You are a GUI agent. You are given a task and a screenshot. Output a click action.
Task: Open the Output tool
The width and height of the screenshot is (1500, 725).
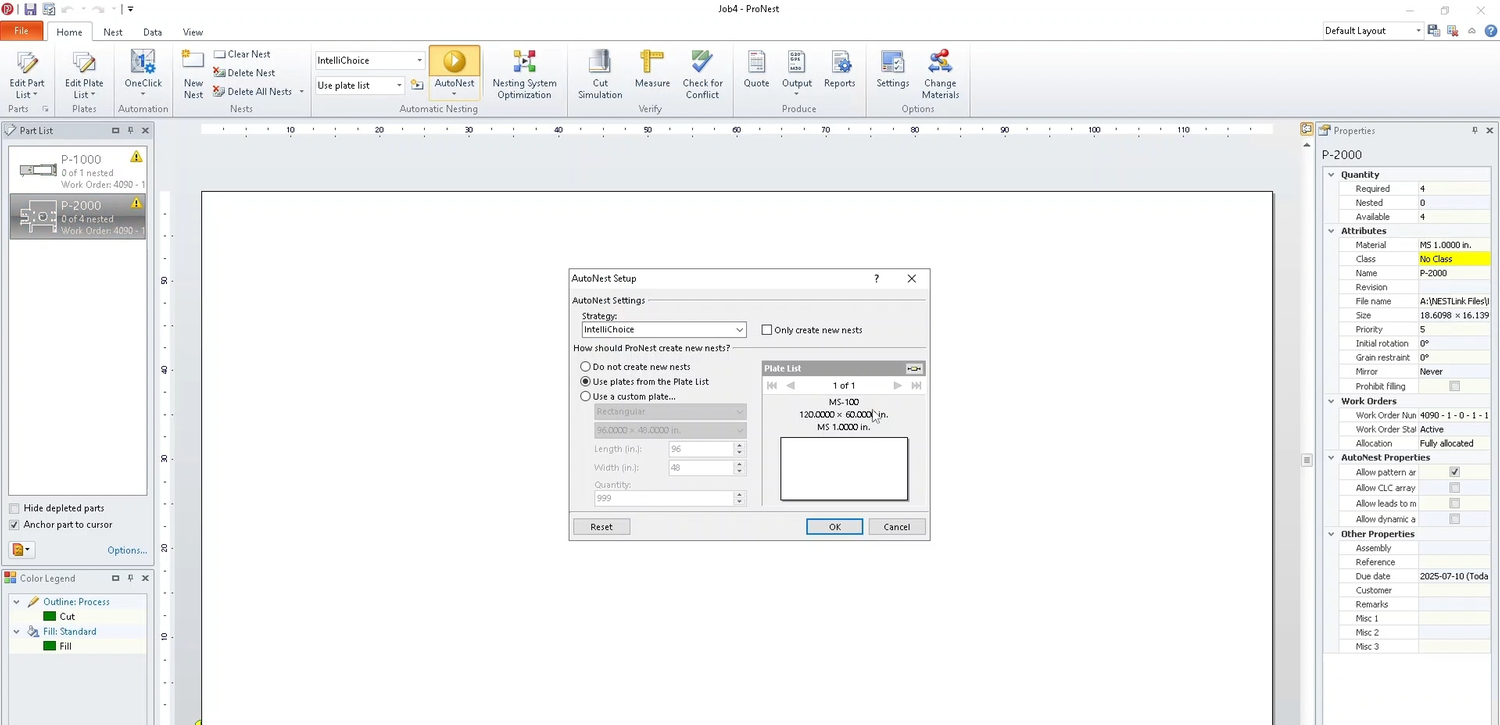coord(797,70)
